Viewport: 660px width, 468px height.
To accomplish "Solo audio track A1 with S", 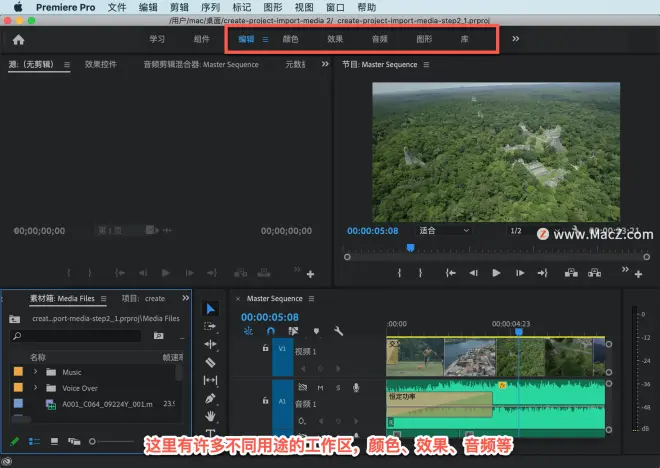I will [x=338, y=388].
